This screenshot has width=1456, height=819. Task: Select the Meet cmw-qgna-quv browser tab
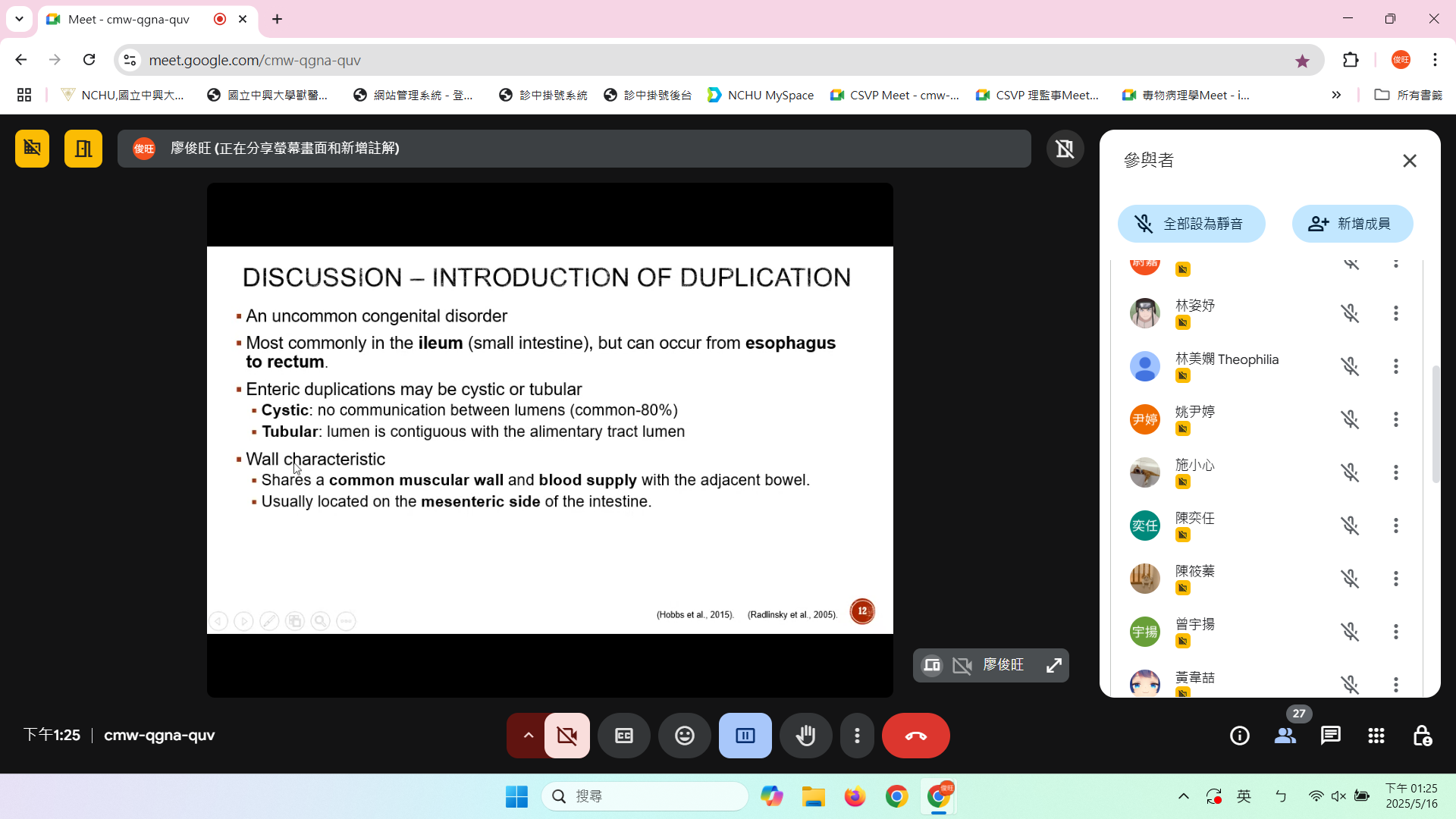(x=129, y=19)
